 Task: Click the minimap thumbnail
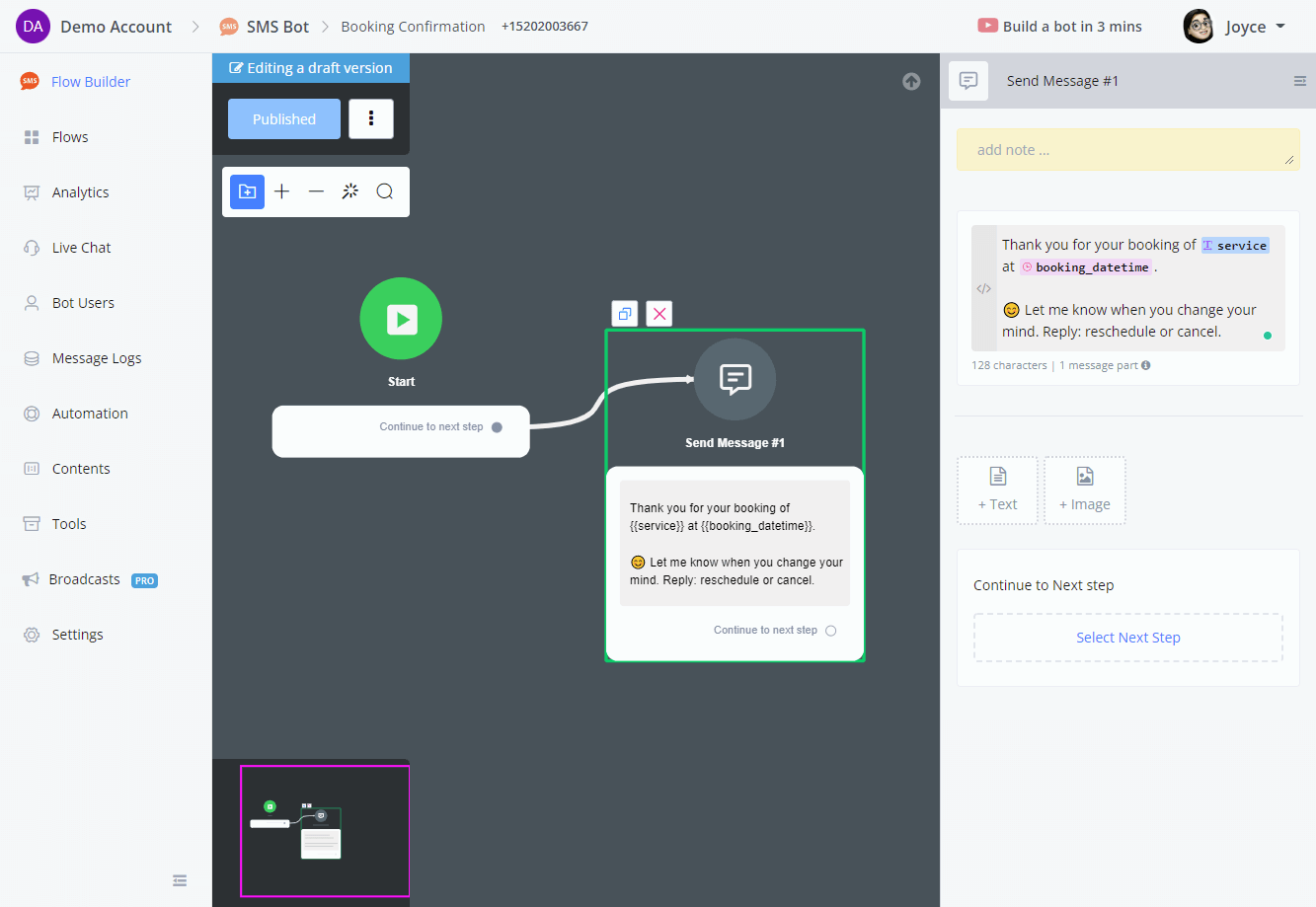(325, 831)
